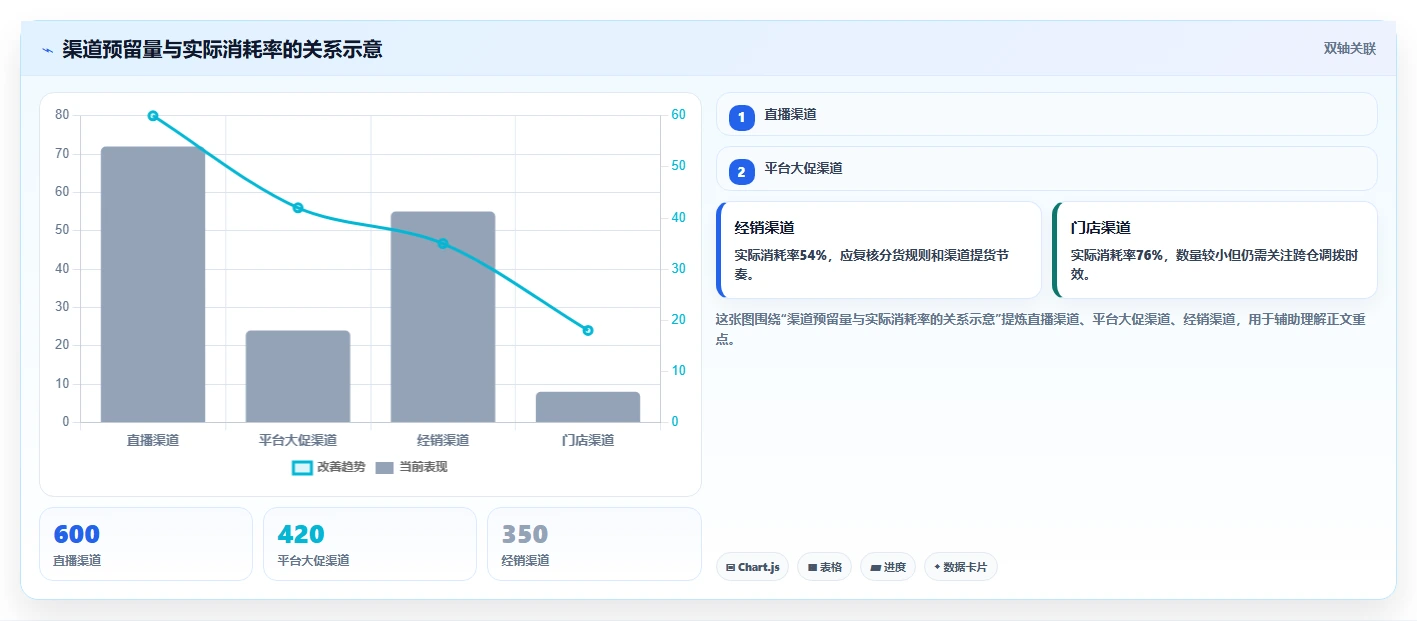Click the 门店渠道 bar in the chart

[x=588, y=407]
